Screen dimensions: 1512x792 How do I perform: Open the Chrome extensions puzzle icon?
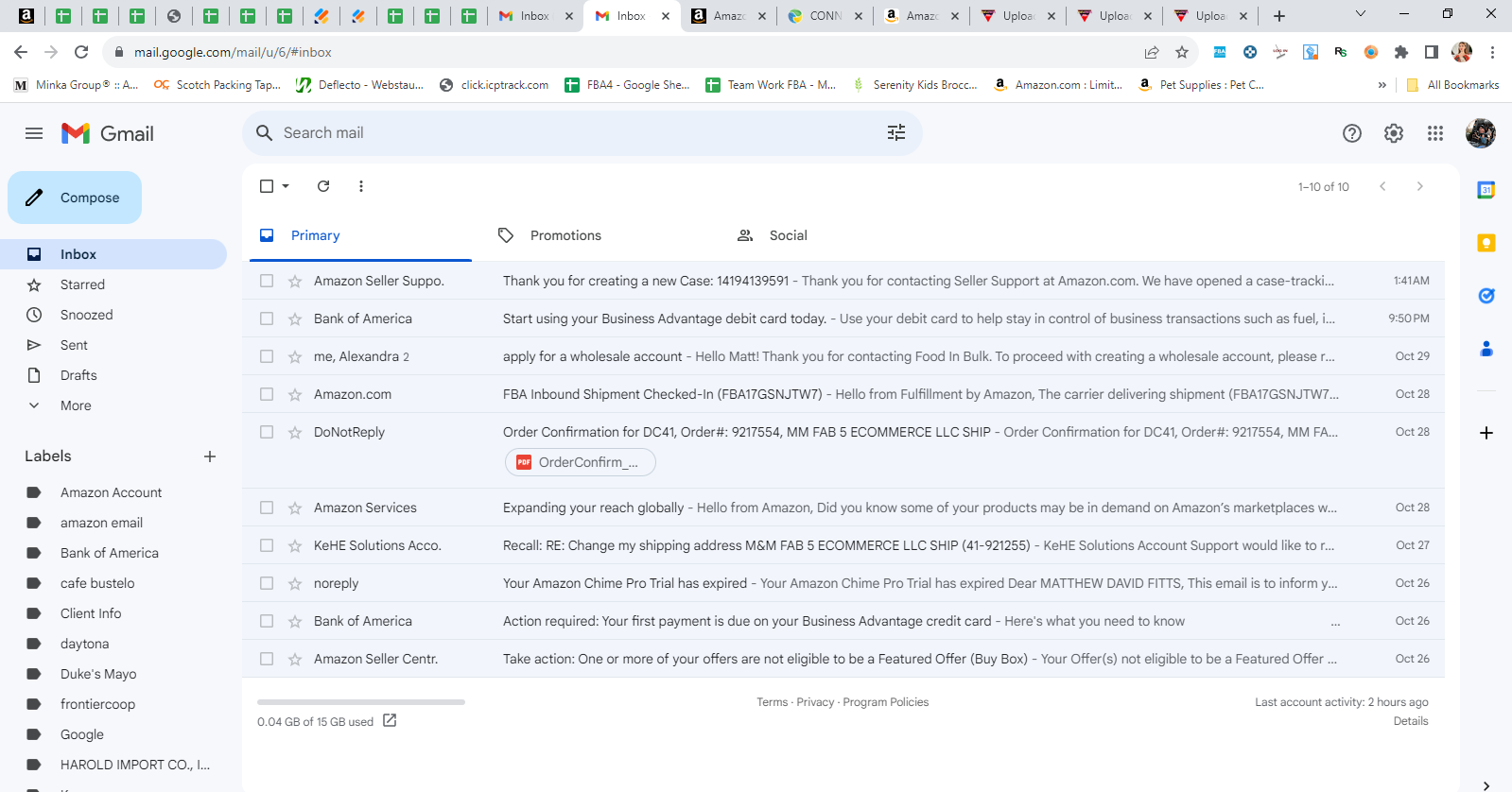pos(1401,52)
